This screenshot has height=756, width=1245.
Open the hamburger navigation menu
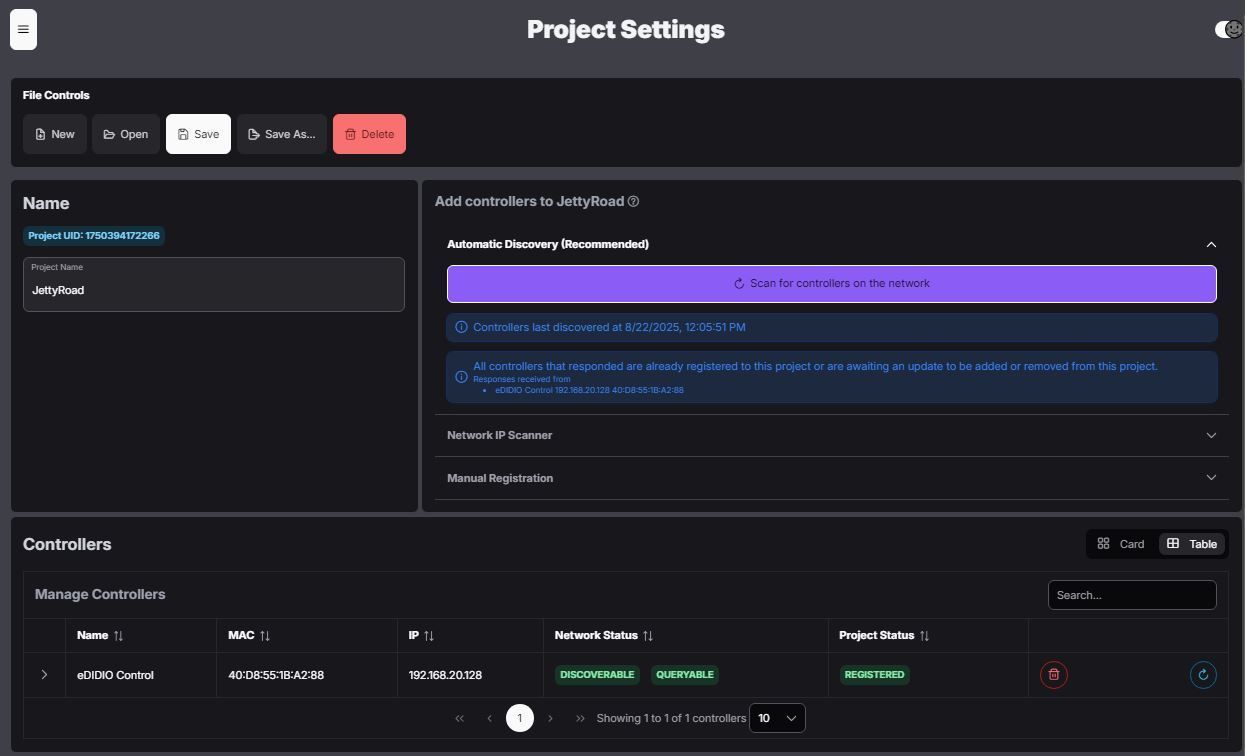coord(23,30)
